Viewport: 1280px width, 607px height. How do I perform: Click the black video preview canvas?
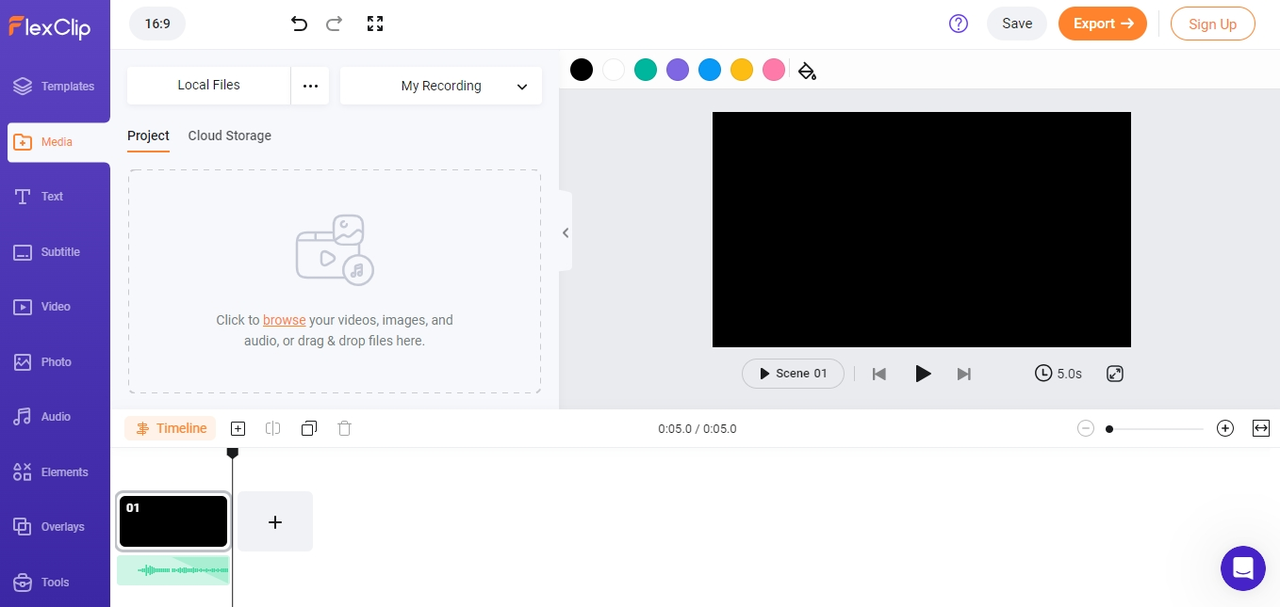point(921,229)
